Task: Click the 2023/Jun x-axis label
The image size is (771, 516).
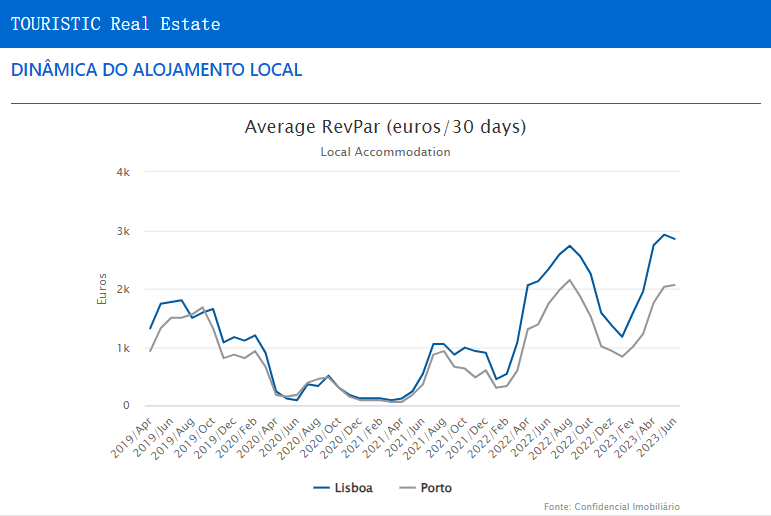Action: coord(656,437)
